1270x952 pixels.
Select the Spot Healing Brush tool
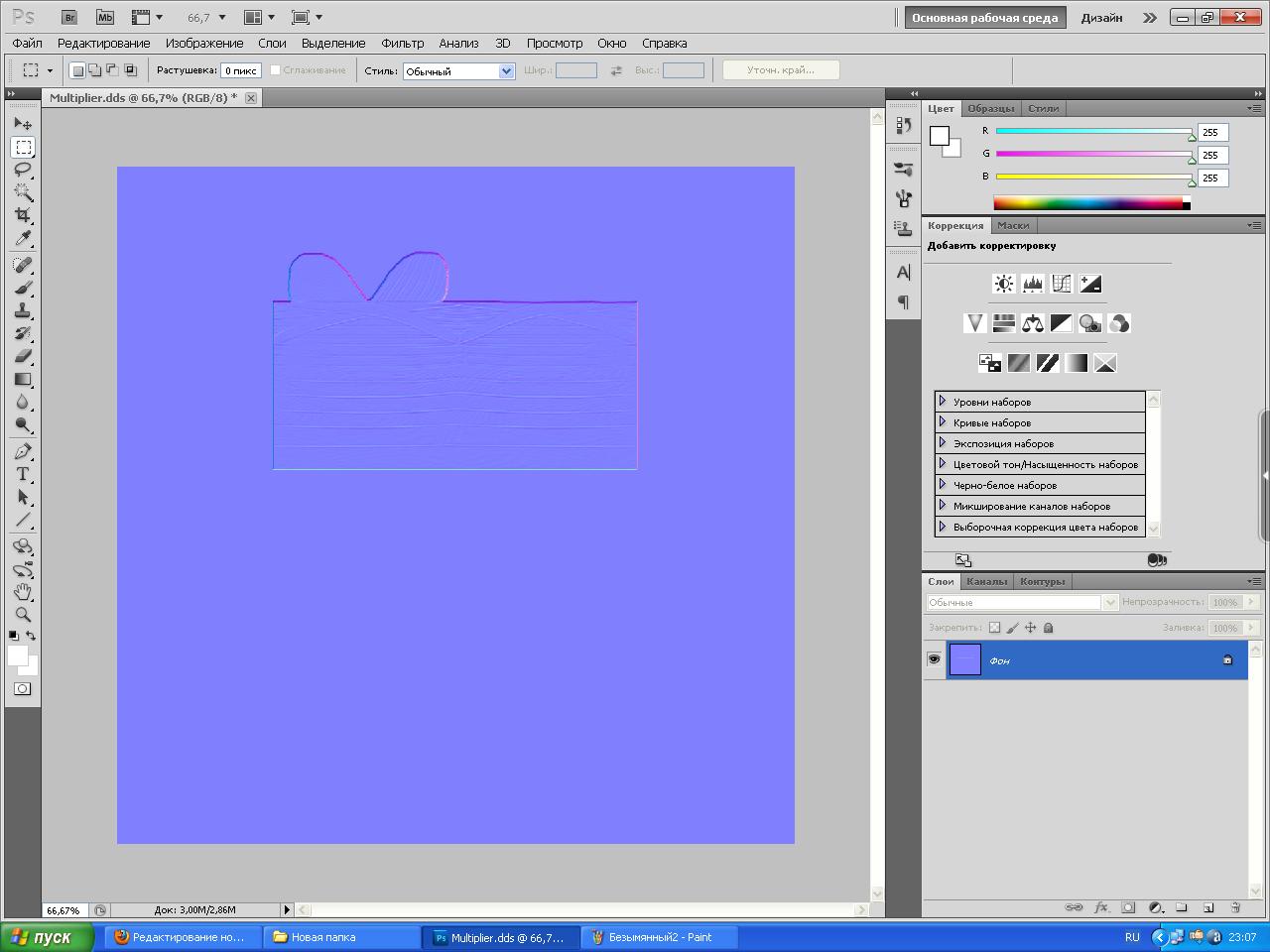(x=23, y=265)
